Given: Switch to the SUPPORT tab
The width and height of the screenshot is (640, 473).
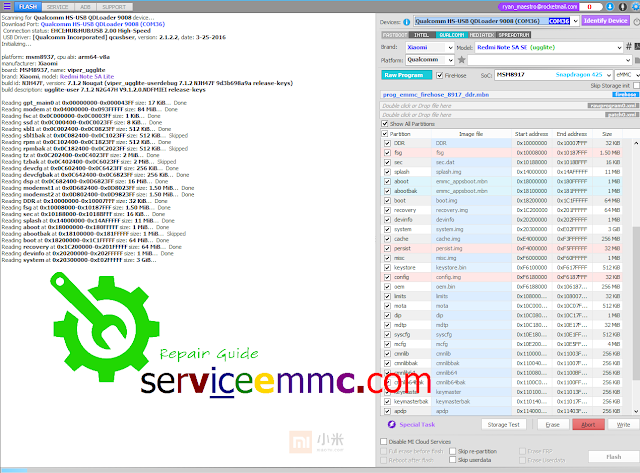Looking at the screenshot, I should [114, 7].
